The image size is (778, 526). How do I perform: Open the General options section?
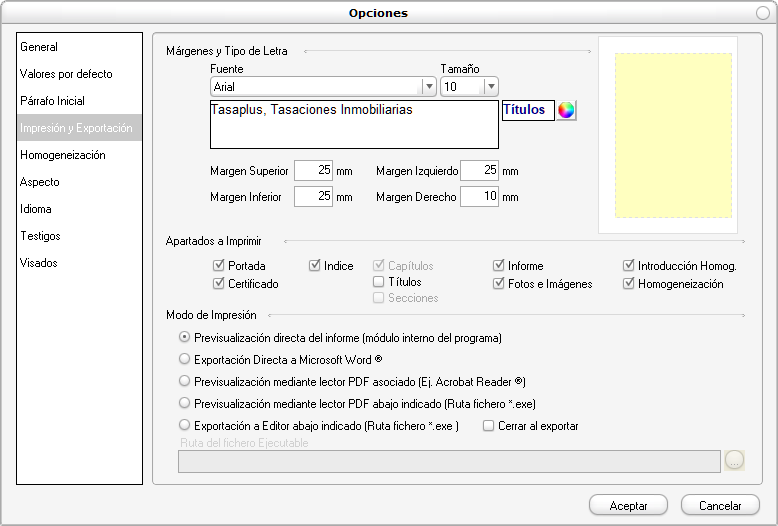tap(39, 47)
